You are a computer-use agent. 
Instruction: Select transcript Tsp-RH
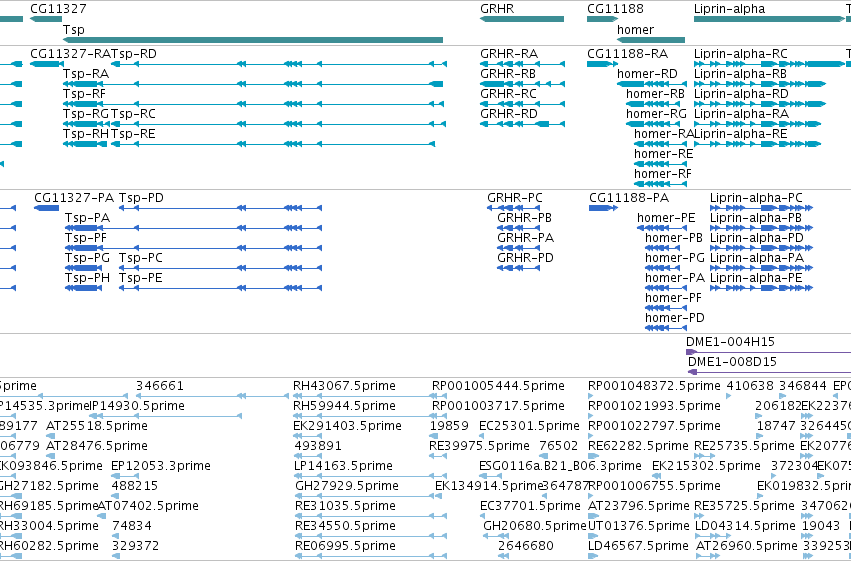point(86,134)
